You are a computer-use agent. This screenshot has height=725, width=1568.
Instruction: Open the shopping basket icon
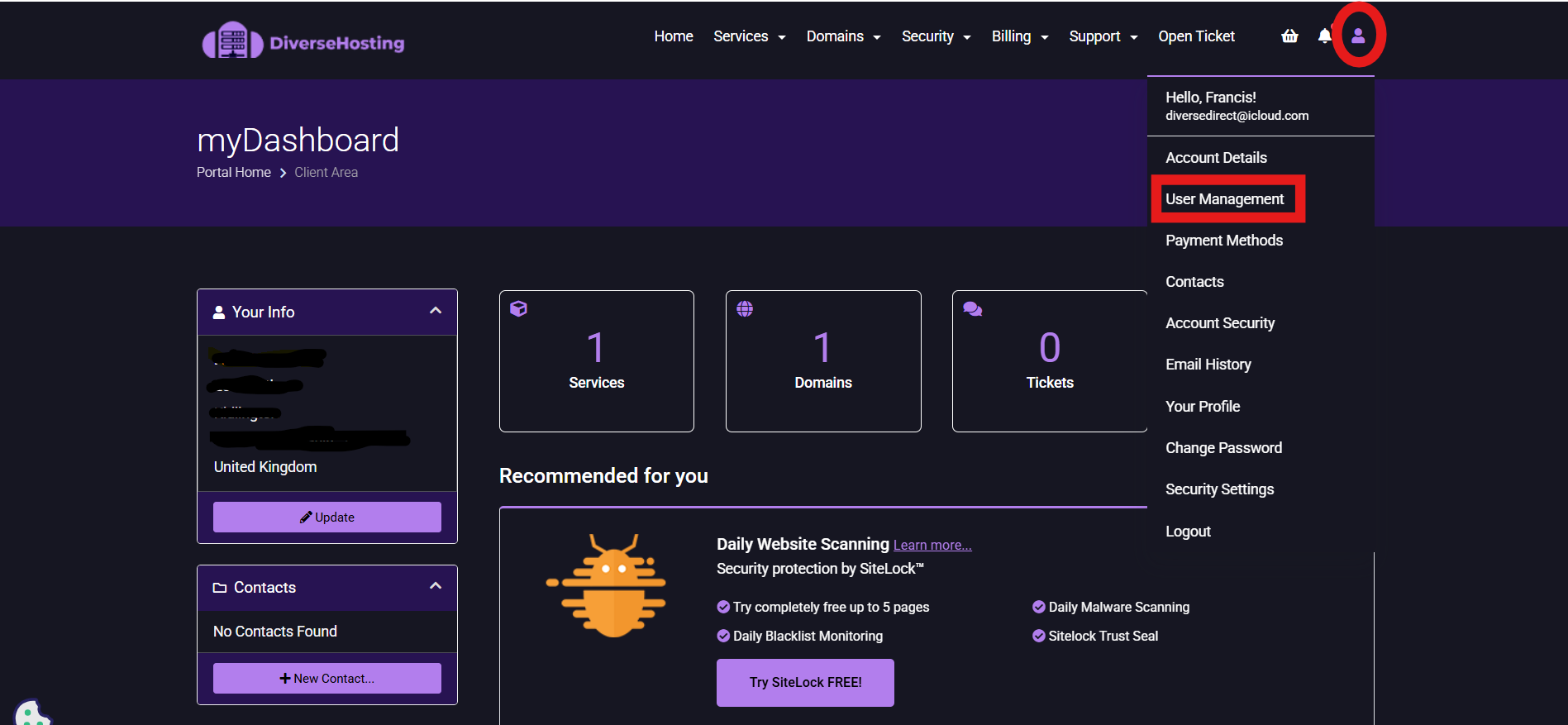pos(1289,36)
